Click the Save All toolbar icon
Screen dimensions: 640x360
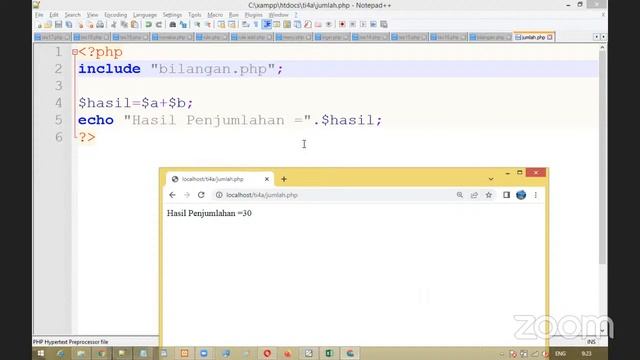(69, 25)
